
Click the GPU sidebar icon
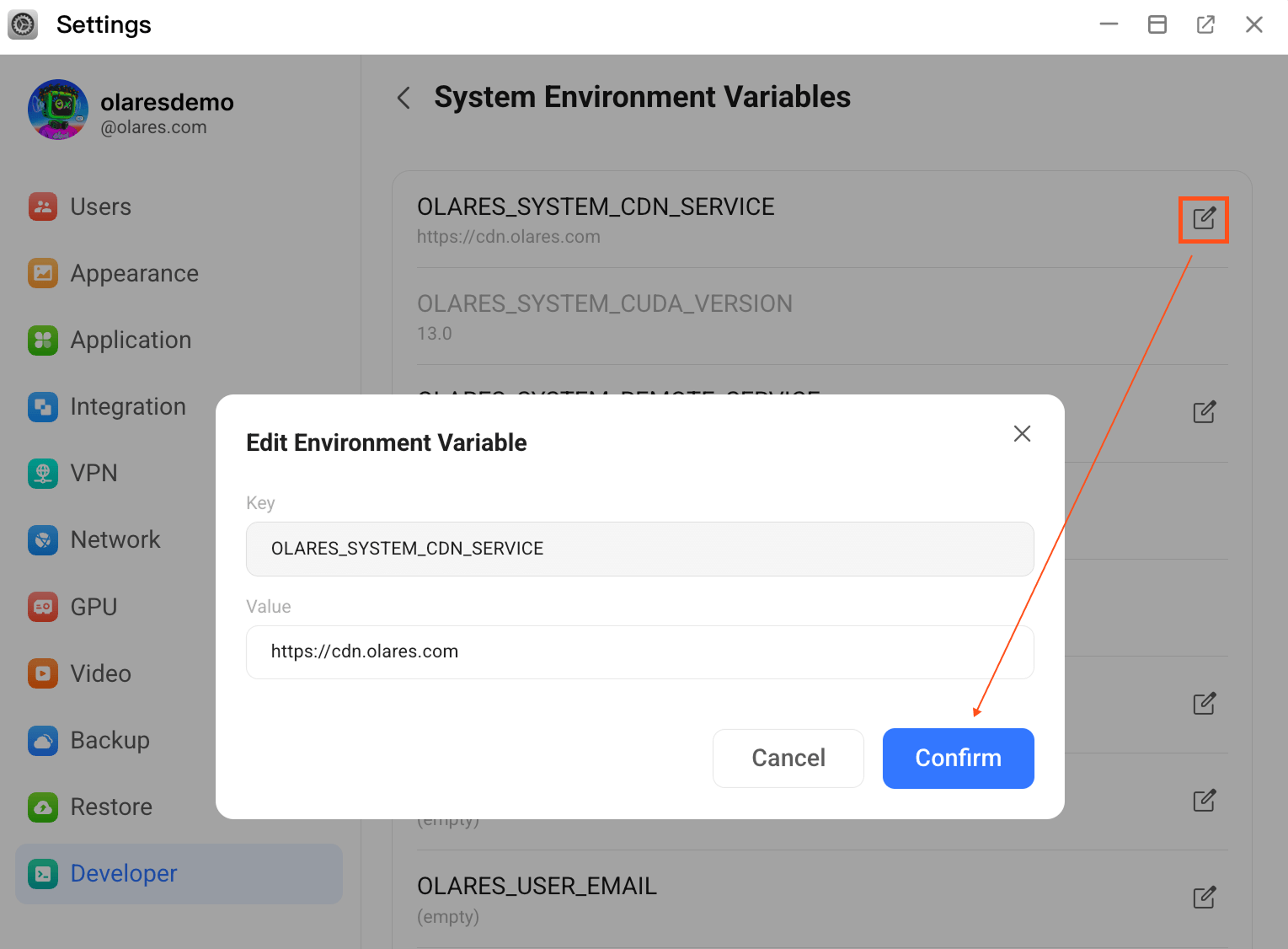(x=42, y=606)
